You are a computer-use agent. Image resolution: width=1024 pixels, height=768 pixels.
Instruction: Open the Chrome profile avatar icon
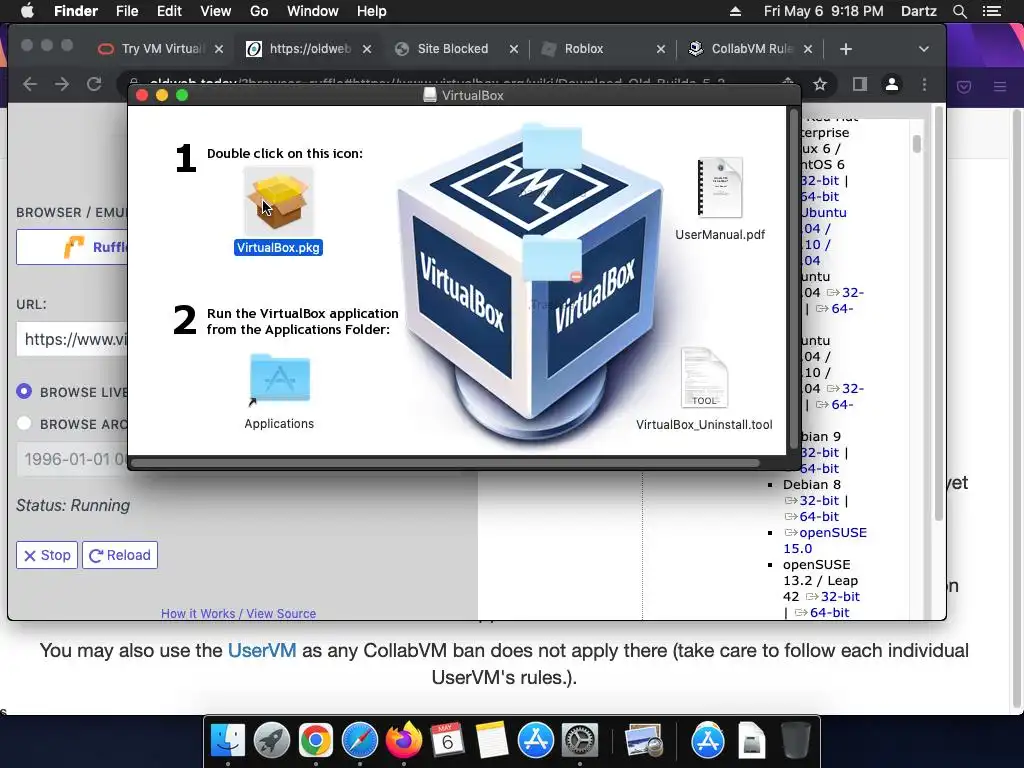pos(892,84)
